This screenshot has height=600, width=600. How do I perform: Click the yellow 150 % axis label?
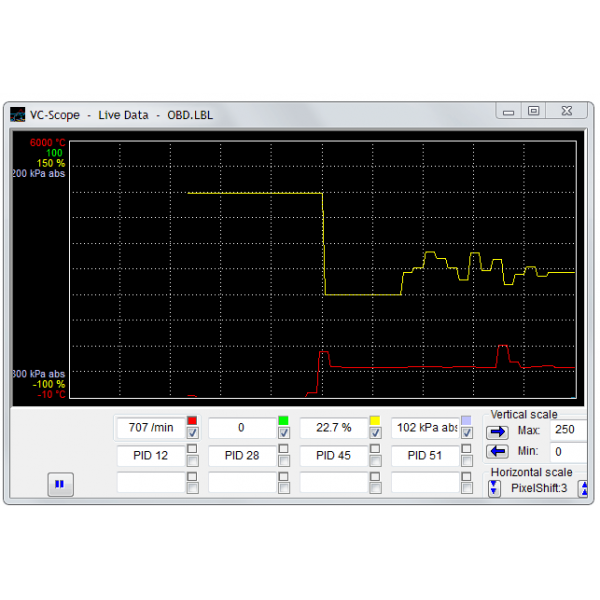[51, 163]
